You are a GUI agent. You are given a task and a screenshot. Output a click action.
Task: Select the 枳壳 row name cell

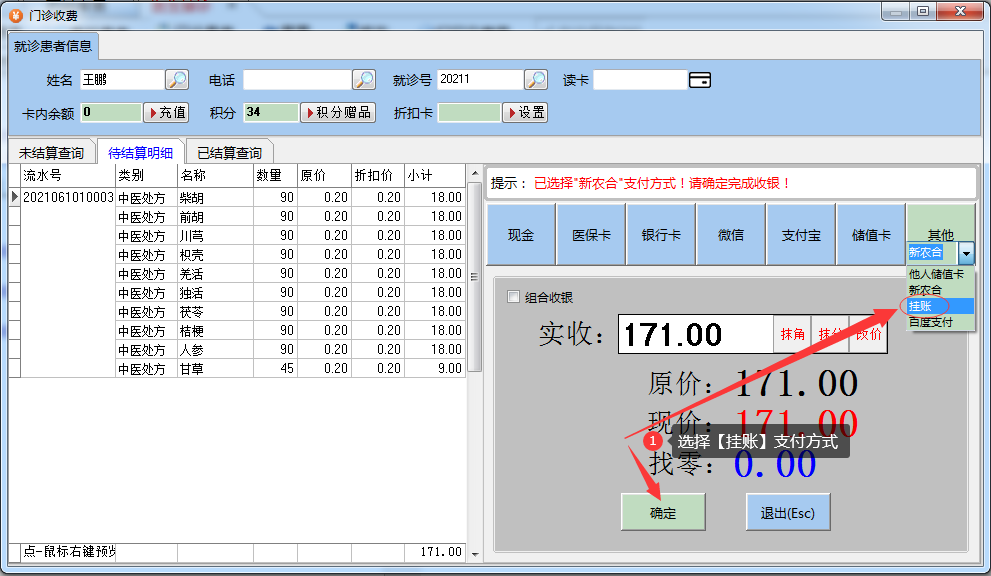(x=215, y=254)
